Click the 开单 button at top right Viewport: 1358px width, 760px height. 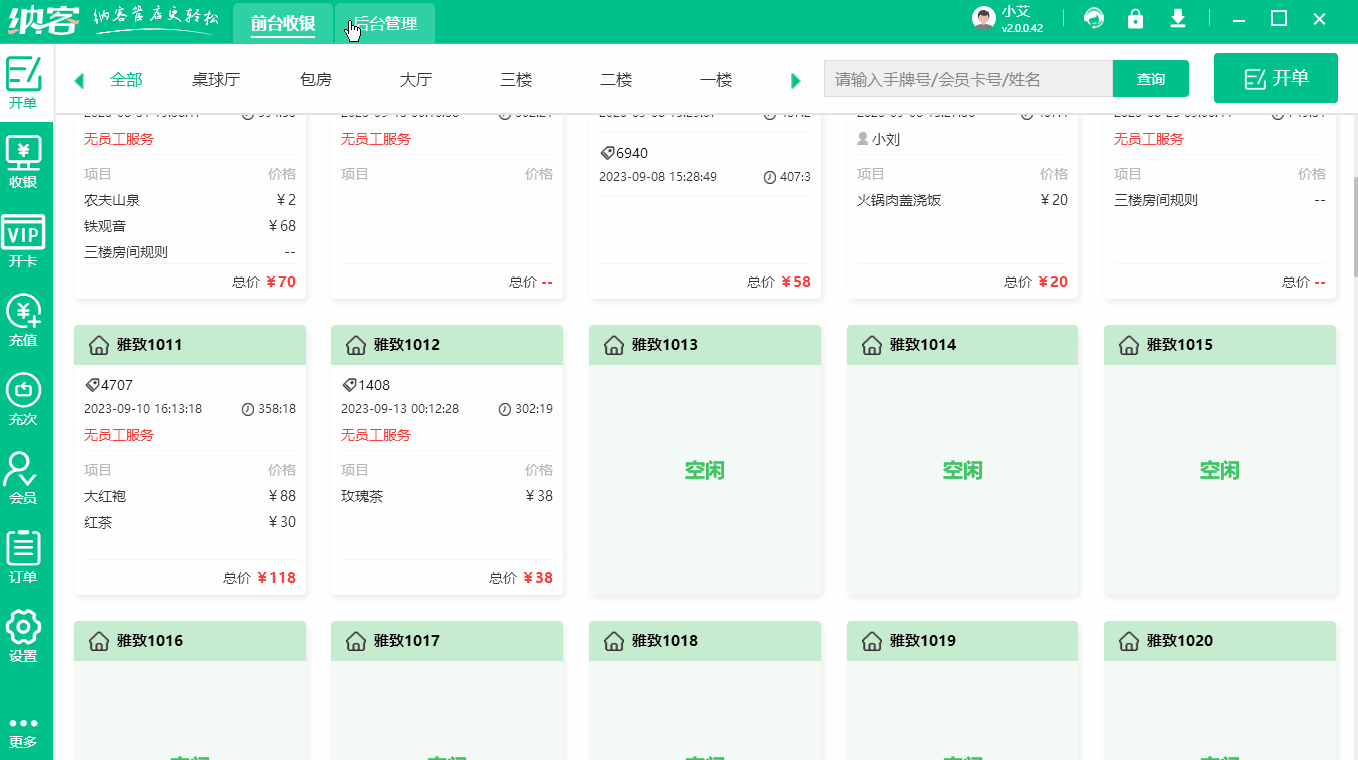click(x=1275, y=77)
